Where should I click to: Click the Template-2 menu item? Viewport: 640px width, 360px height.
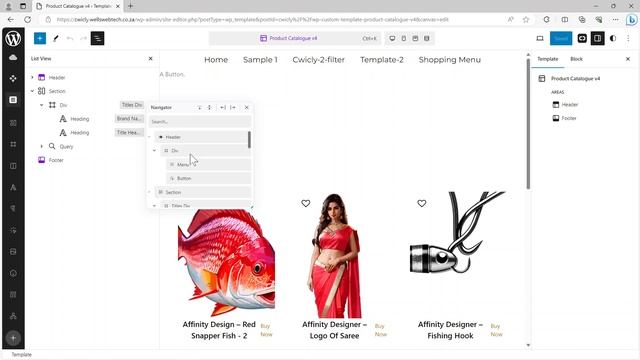point(382,60)
